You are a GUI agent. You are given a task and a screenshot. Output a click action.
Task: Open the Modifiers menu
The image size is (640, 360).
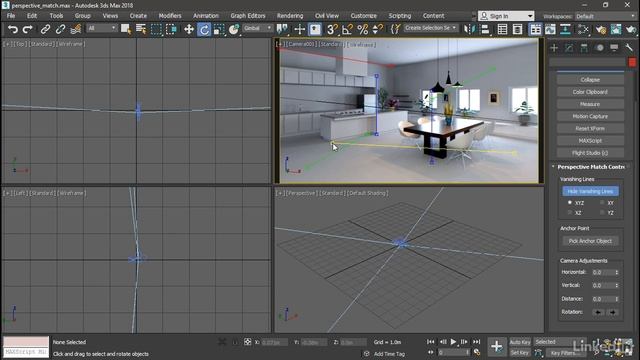pos(170,16)
